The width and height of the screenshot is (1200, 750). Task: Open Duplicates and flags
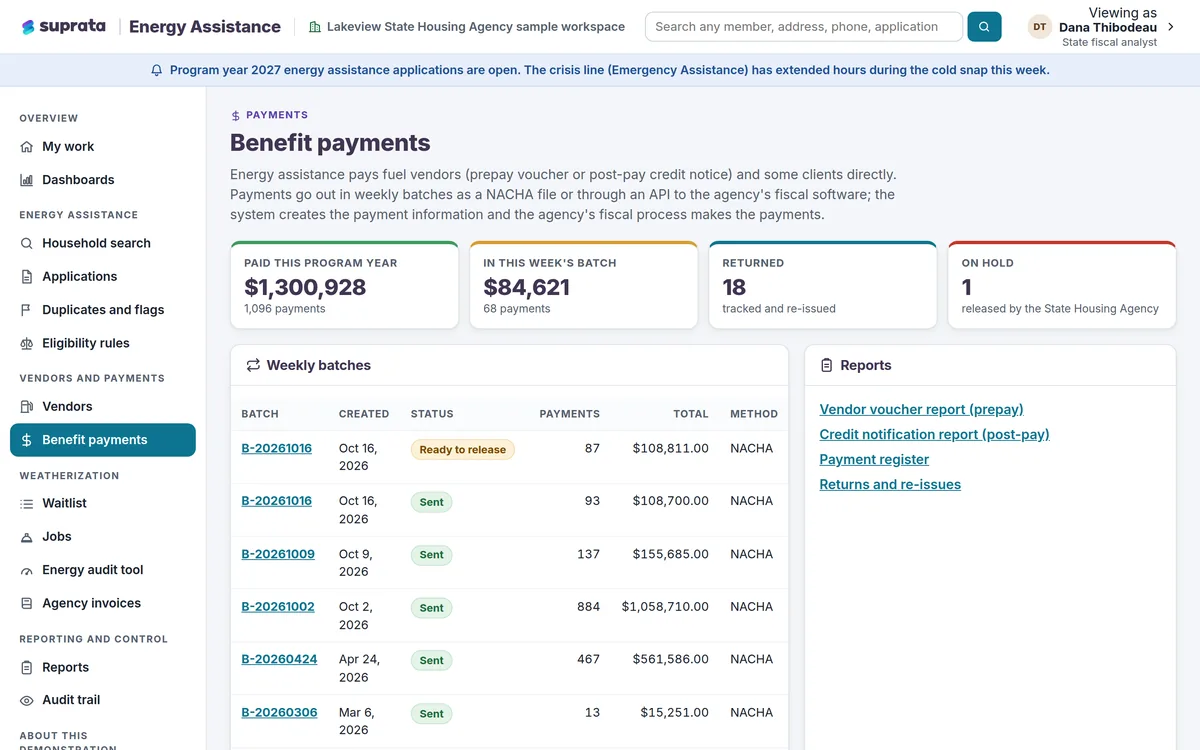click(x=103, y=310)
